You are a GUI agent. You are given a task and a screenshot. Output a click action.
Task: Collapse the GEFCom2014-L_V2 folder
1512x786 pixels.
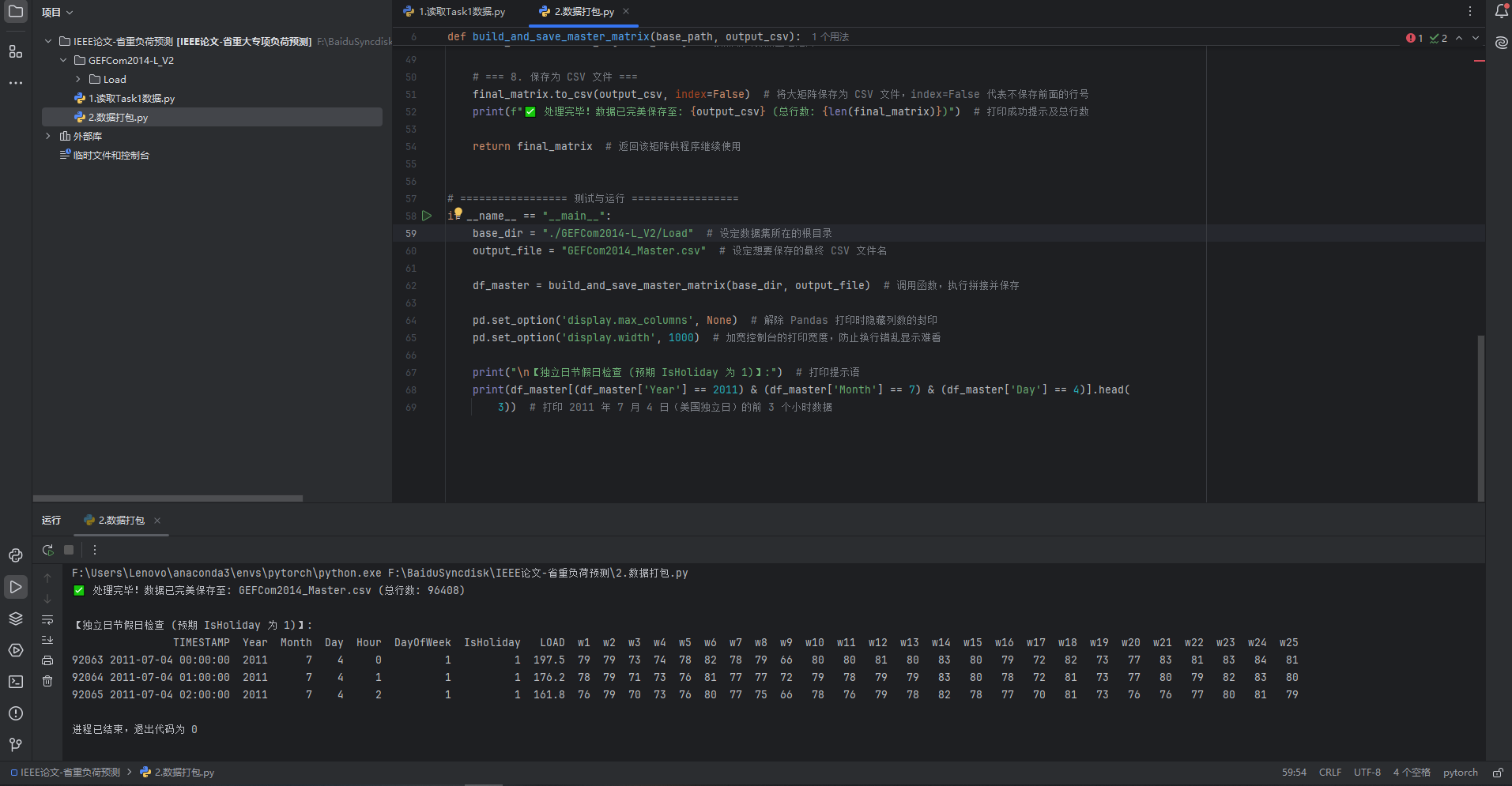point(63,60)
